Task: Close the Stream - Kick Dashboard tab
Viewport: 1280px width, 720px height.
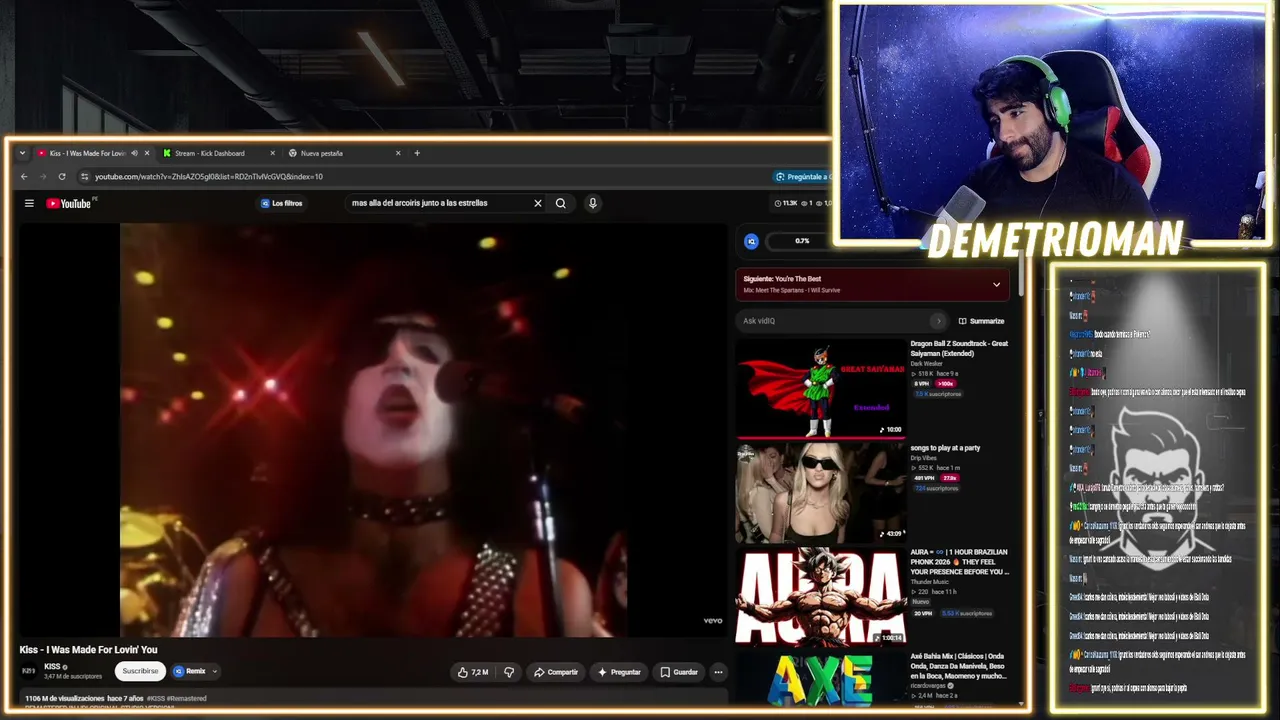Action: click(272, 153)
